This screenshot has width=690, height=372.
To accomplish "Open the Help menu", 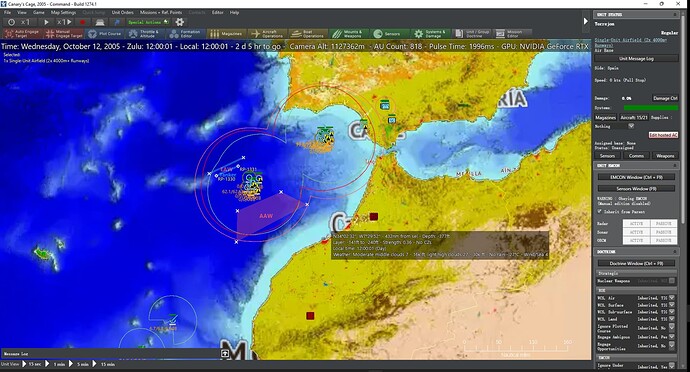I will (x=235, y=12).
